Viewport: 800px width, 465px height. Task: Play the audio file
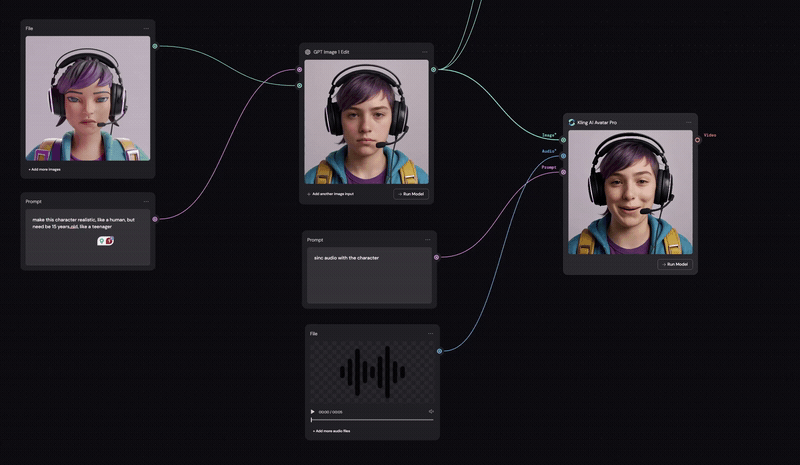313,412
